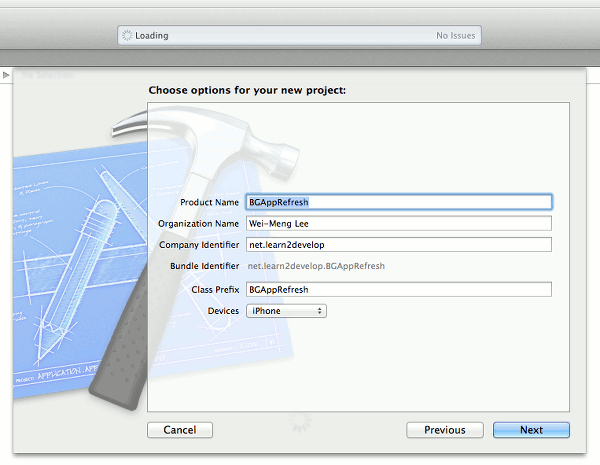The width and height of the screenshot is (600, 465).
Task: Click the Loading spinner icon
Action: (x=126, y=36)
